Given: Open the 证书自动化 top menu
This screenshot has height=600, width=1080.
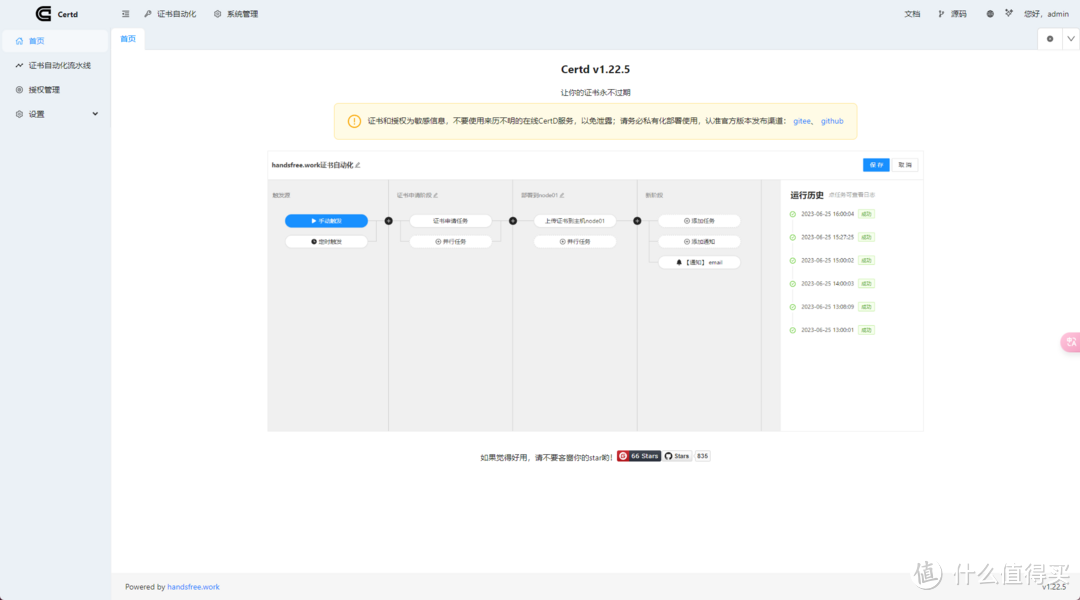Looking at the screenshot, I should coord(170,14).
